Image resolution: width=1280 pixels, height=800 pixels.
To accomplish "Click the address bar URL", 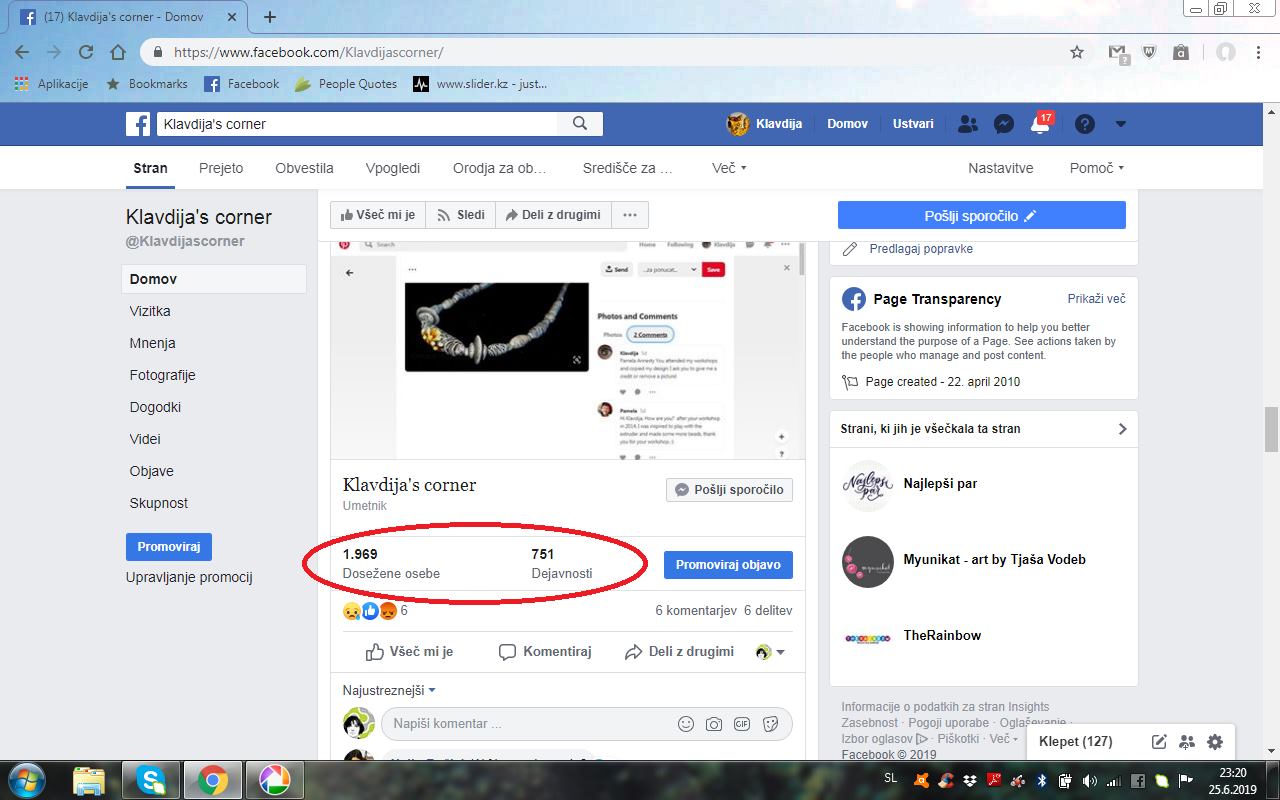I will (x=308, y=52).
